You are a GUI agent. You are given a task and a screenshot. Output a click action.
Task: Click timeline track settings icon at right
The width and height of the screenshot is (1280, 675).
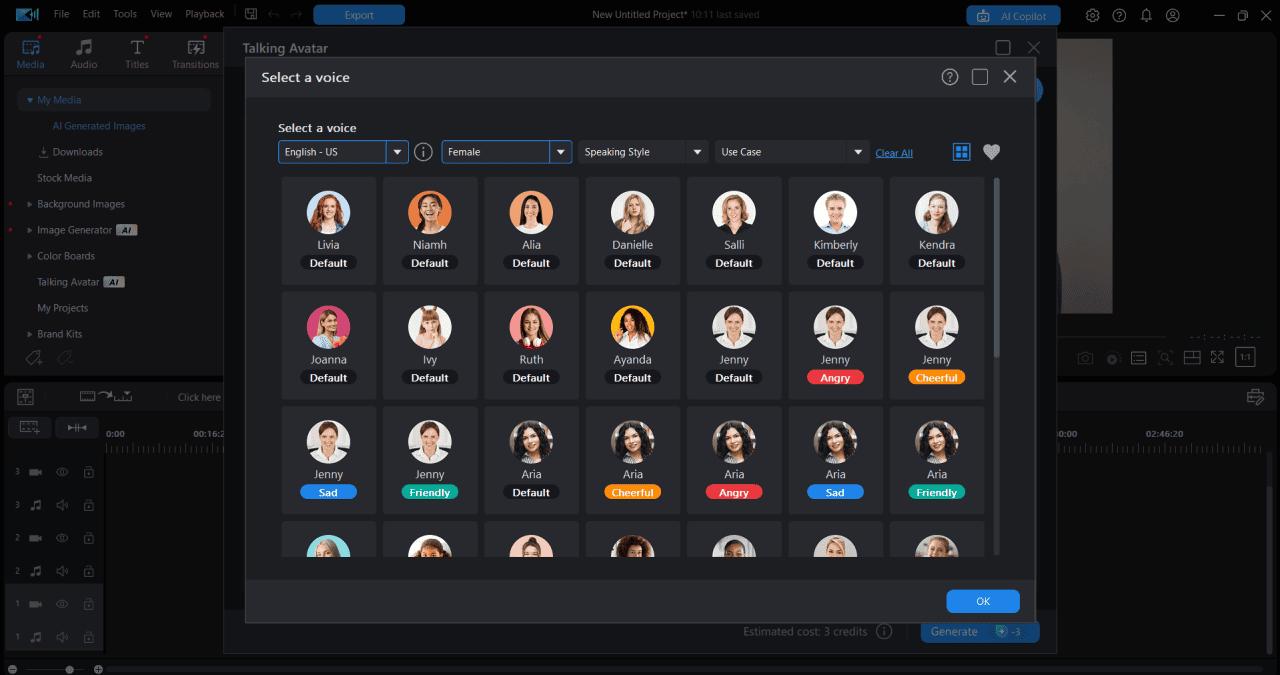pyautogui.click(x=1256, y=397)
